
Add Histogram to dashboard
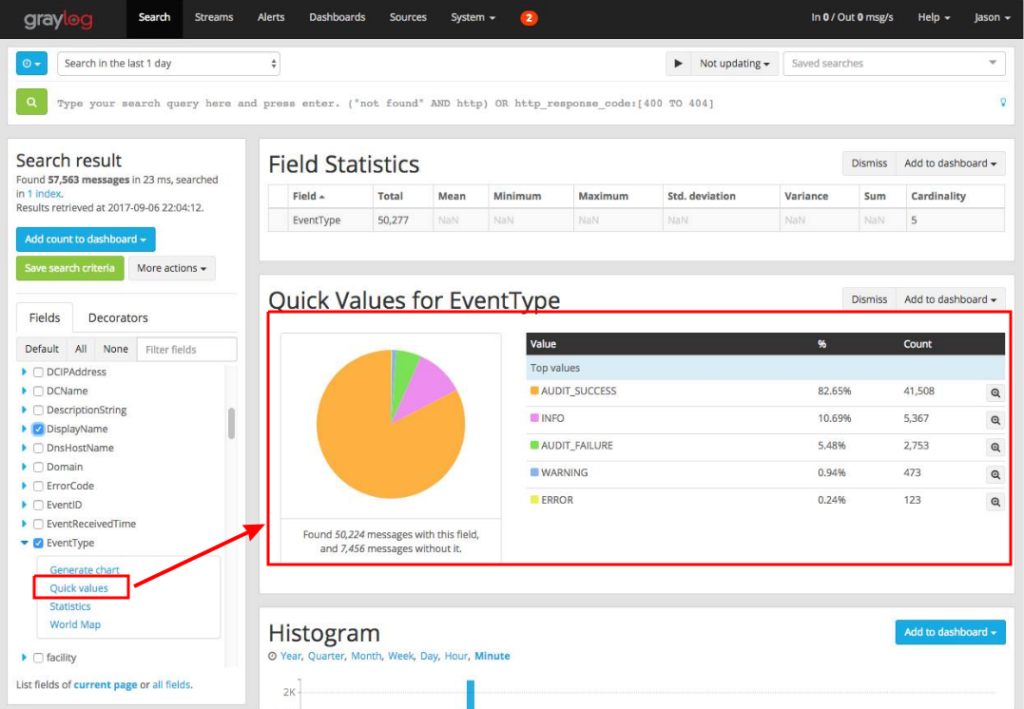point(950,632)
